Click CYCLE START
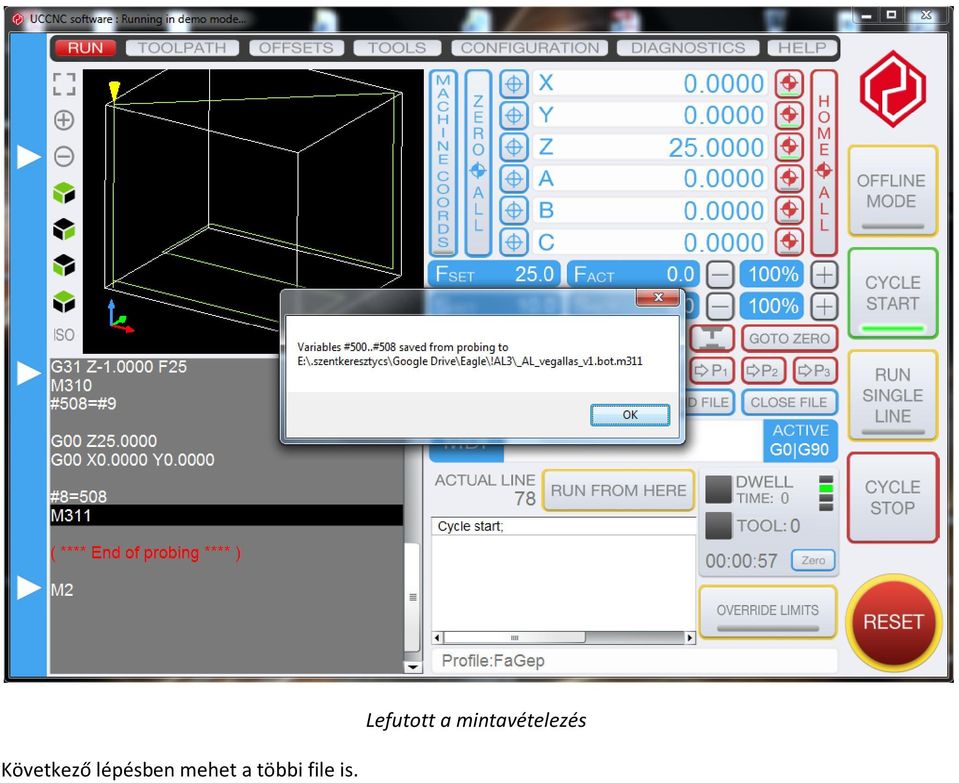The height and width of the screenshot is (783, 959). 892,293
